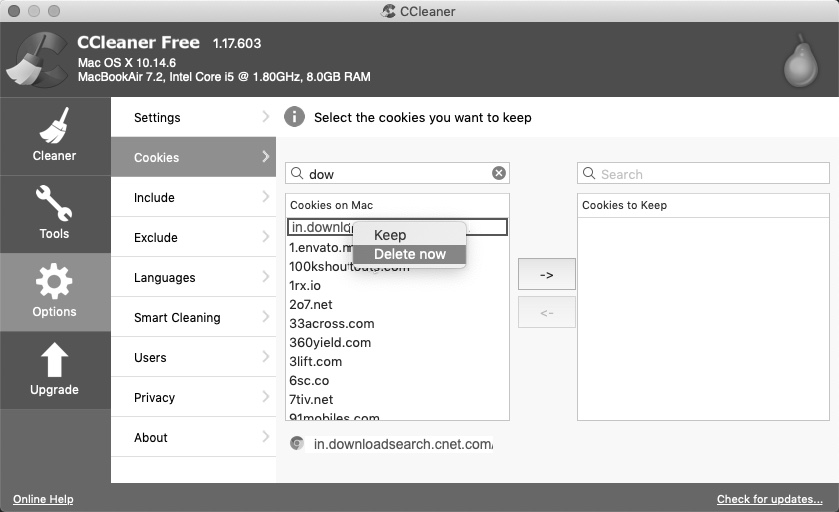Click the CCleaner title bar icon
This screenshot has height=512, width=839.
tap(388, 11)
